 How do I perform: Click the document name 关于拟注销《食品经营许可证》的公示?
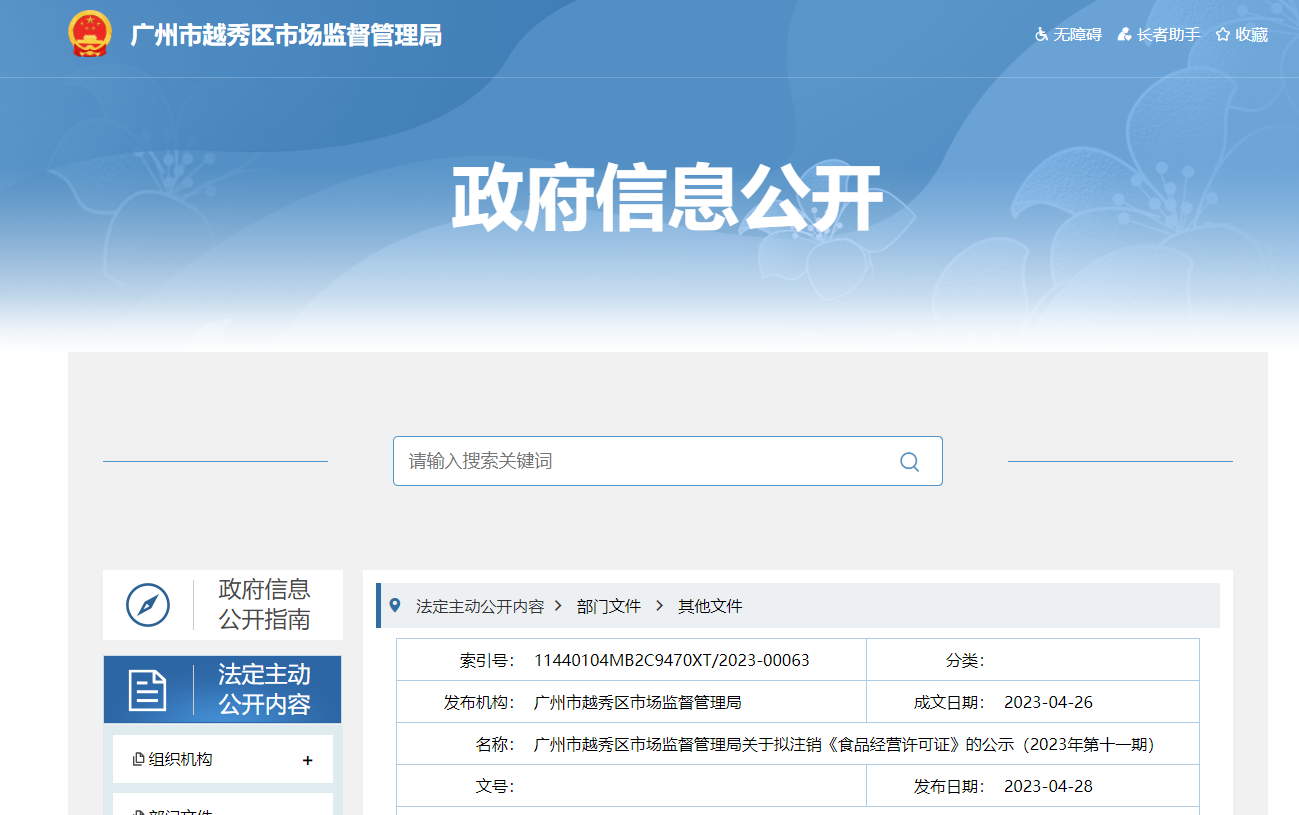click(844, 744)
